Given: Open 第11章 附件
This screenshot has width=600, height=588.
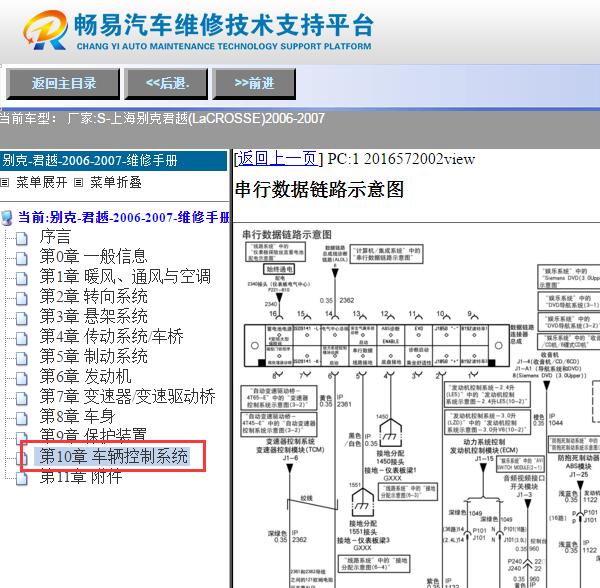Looking at the screenshot, I should tap(81, 477).
